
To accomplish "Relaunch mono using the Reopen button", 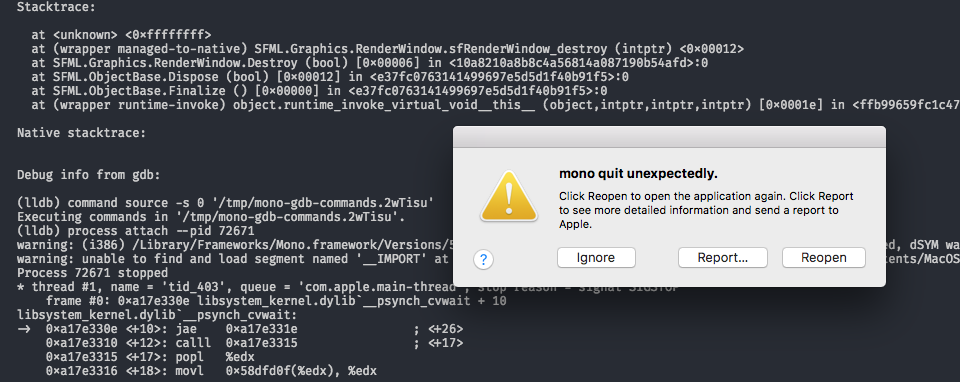I will [823, 258].
